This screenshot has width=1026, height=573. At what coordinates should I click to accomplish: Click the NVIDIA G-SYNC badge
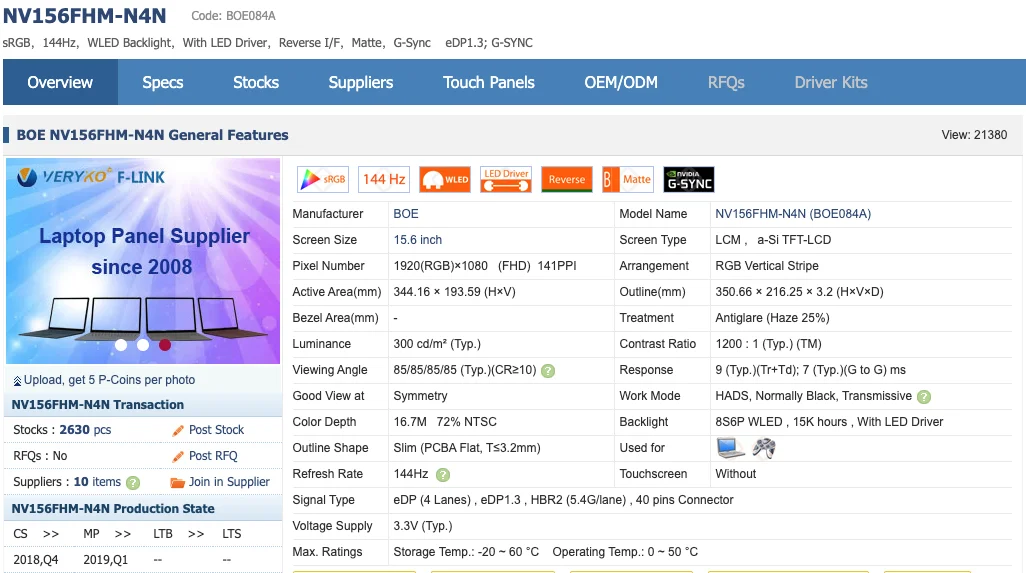tap(689, 179)
